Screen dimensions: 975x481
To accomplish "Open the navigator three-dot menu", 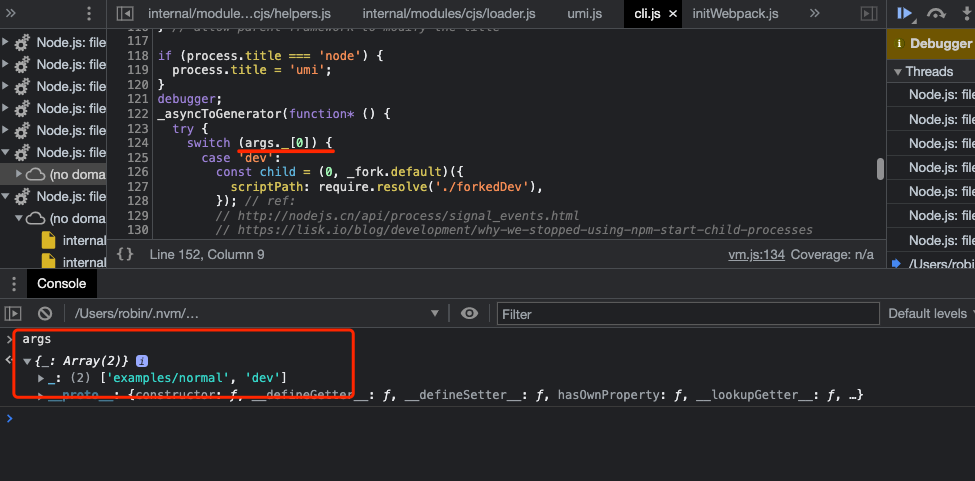I will 90,13.
